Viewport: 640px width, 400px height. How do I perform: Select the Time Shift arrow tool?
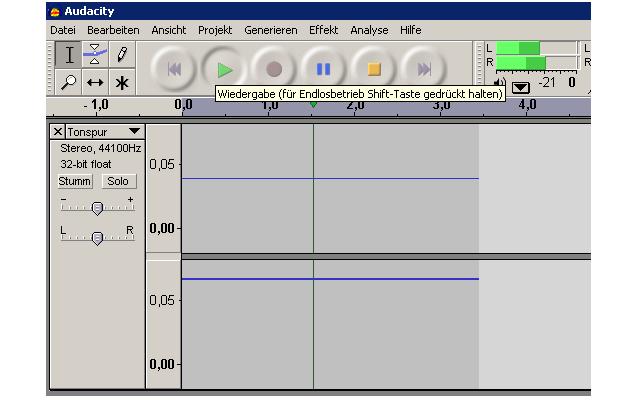coord(95,82)
